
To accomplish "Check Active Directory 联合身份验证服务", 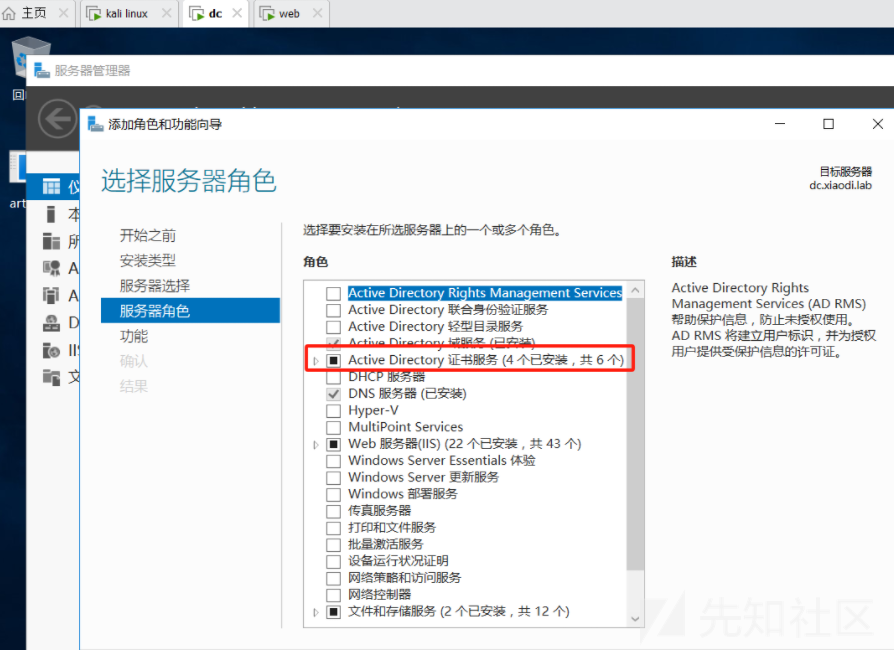I will pos(334,310).
